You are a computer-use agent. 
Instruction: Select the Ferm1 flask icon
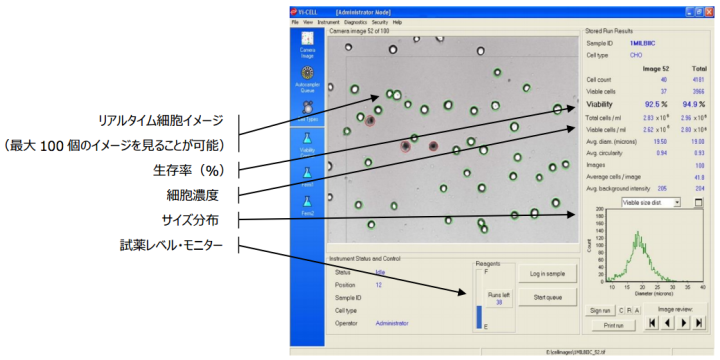tap(307, 173)
